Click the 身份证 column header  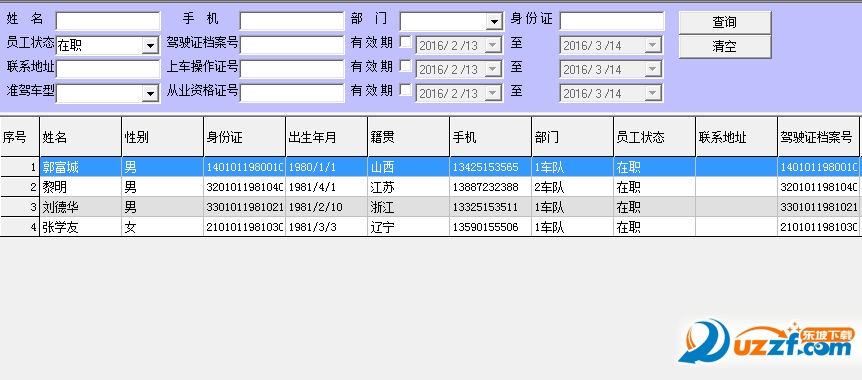coord(245,137)
